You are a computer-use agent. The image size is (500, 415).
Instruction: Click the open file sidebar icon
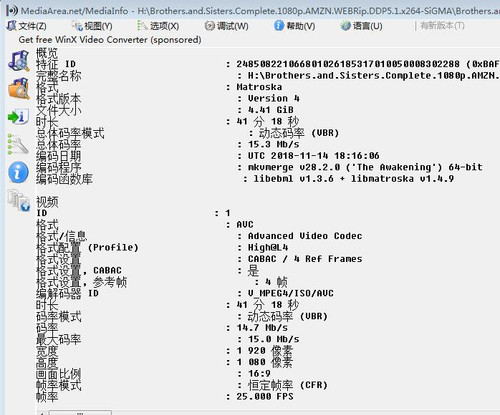click(x=19, y=61)
